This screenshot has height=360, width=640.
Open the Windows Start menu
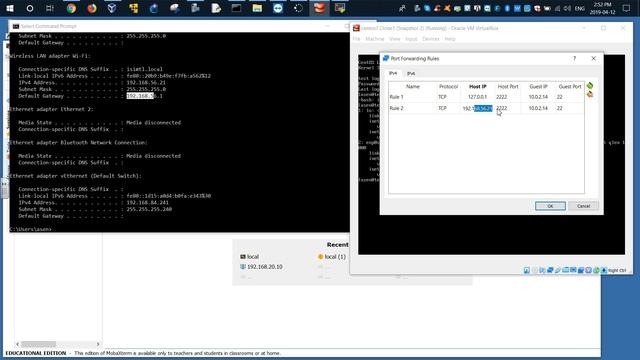(x=9, y=8)
